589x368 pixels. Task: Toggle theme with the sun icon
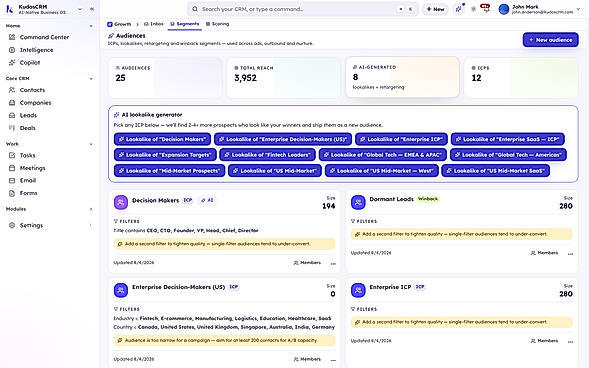pos(473,9)
